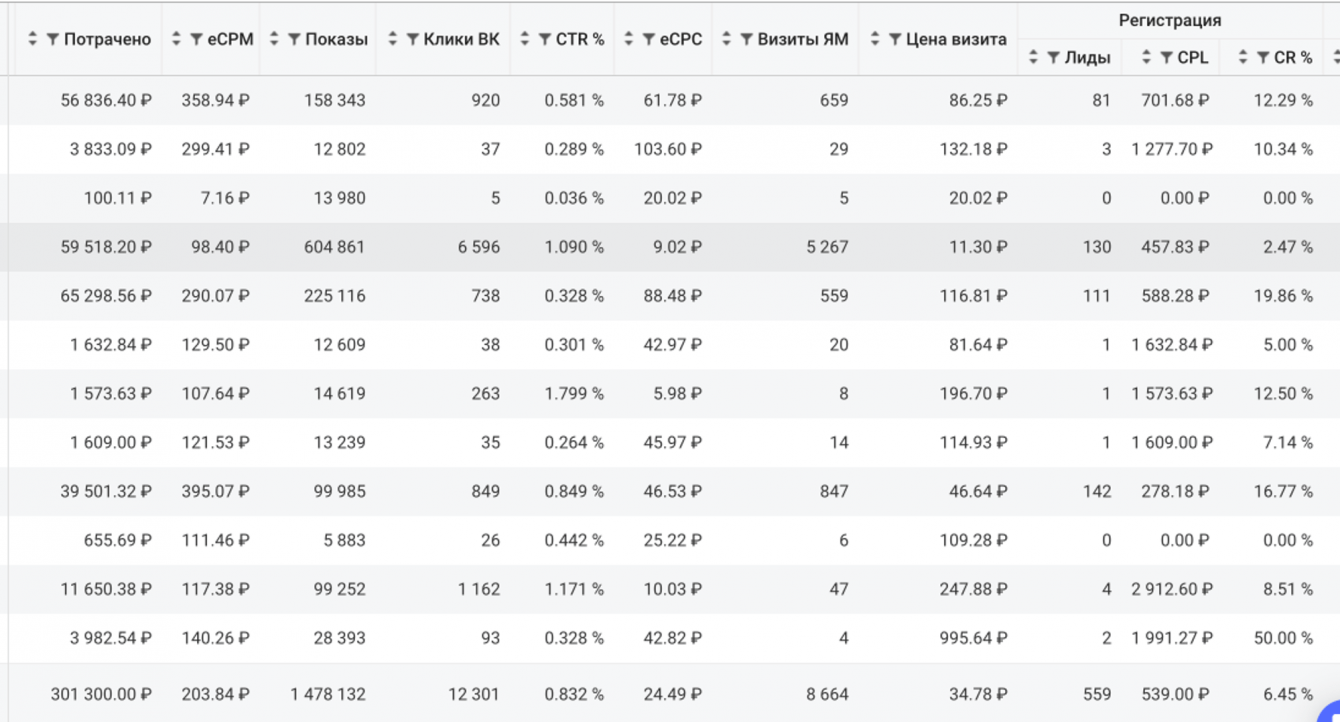Click the filter icon for Потрачено column

pos(53,39)
